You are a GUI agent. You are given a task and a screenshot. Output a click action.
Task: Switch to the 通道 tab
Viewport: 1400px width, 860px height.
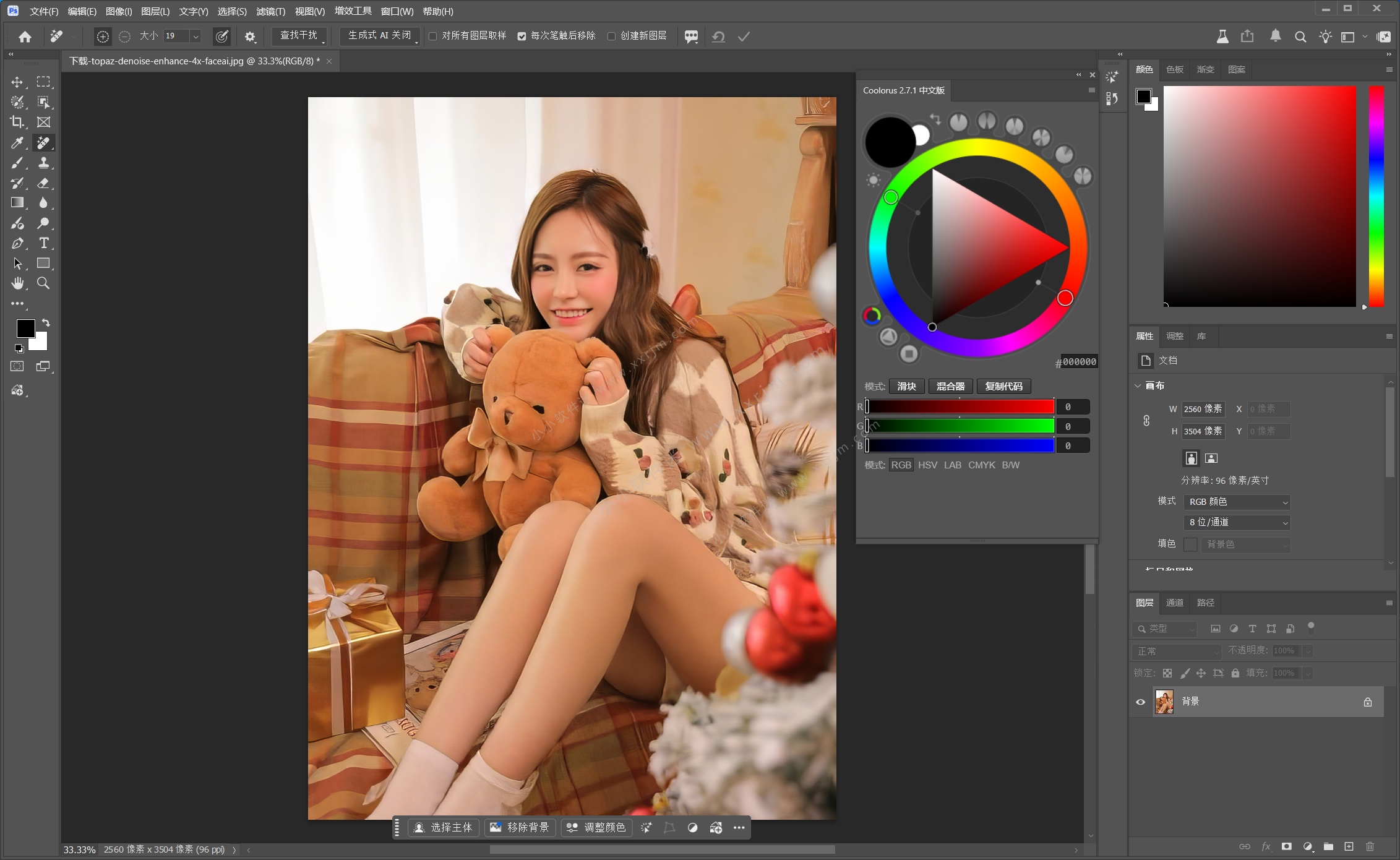(x=1174, y=603)
